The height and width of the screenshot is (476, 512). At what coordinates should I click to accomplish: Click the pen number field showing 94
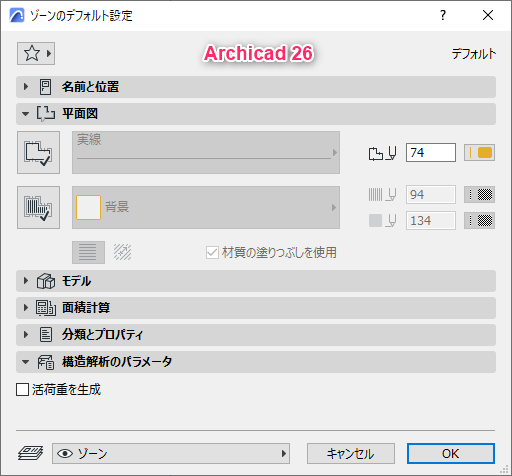(431, 195)
